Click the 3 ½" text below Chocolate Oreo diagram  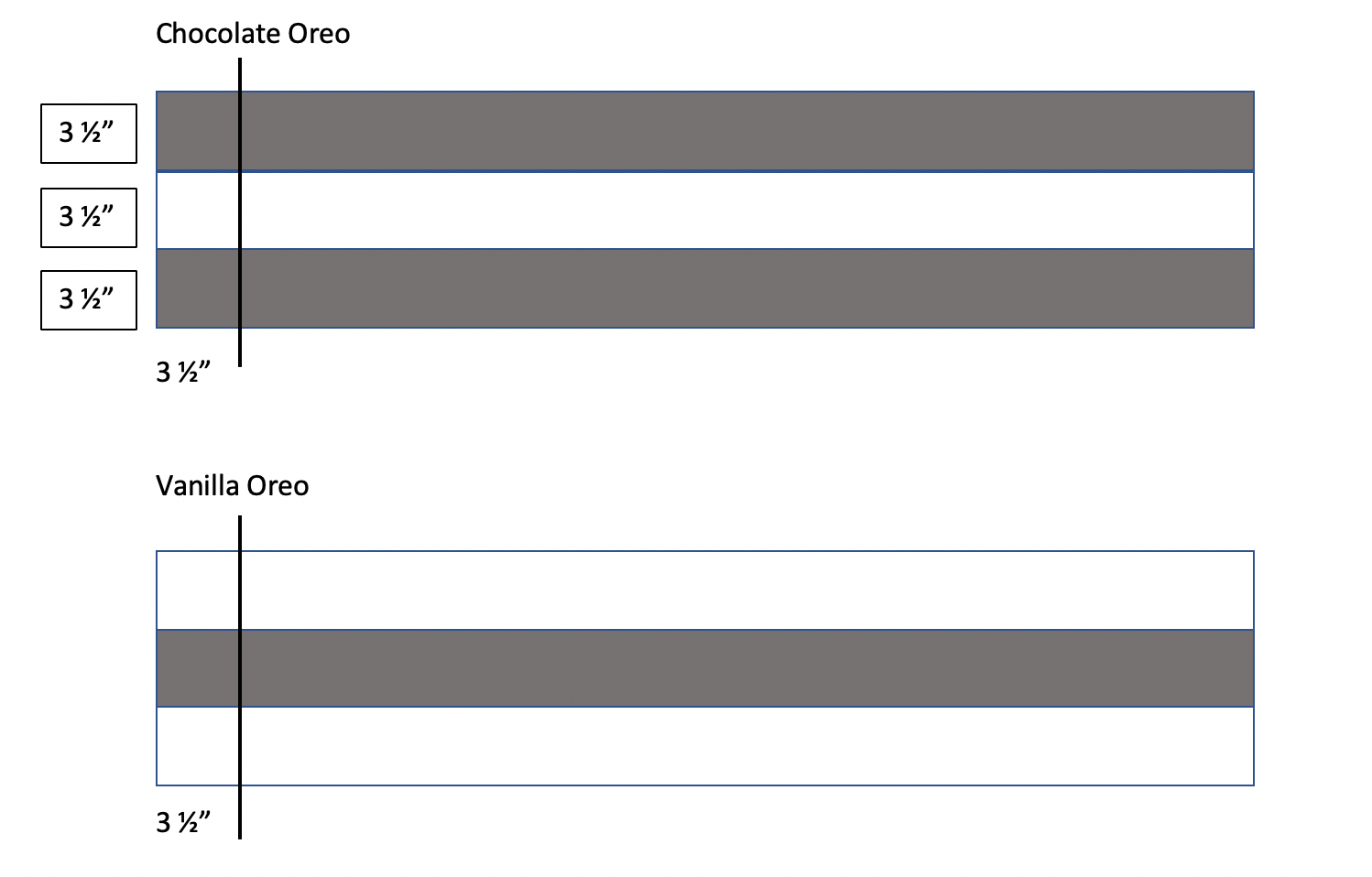183,372
